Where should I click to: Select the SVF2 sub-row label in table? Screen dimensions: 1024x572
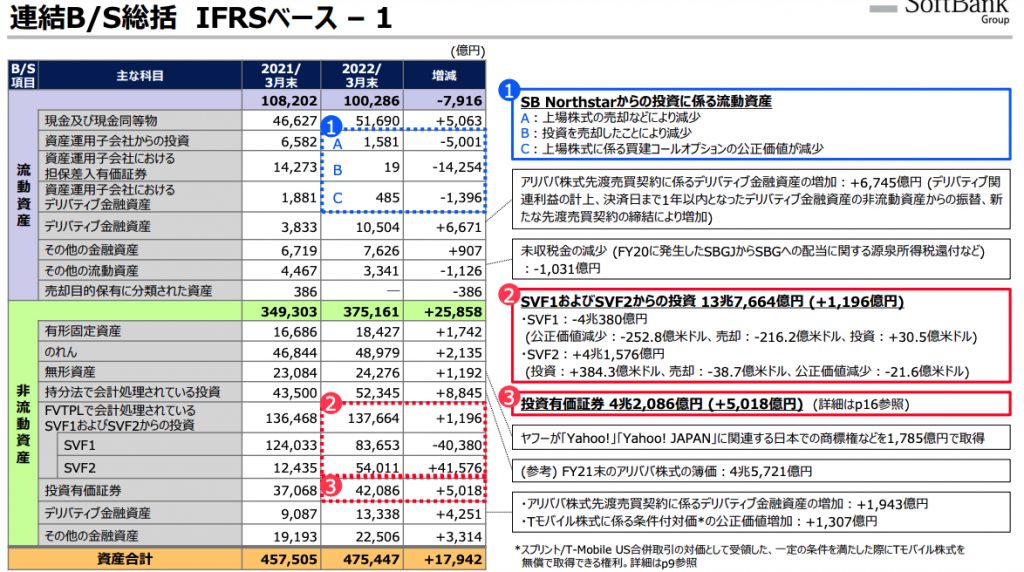(x=79, y=468)
